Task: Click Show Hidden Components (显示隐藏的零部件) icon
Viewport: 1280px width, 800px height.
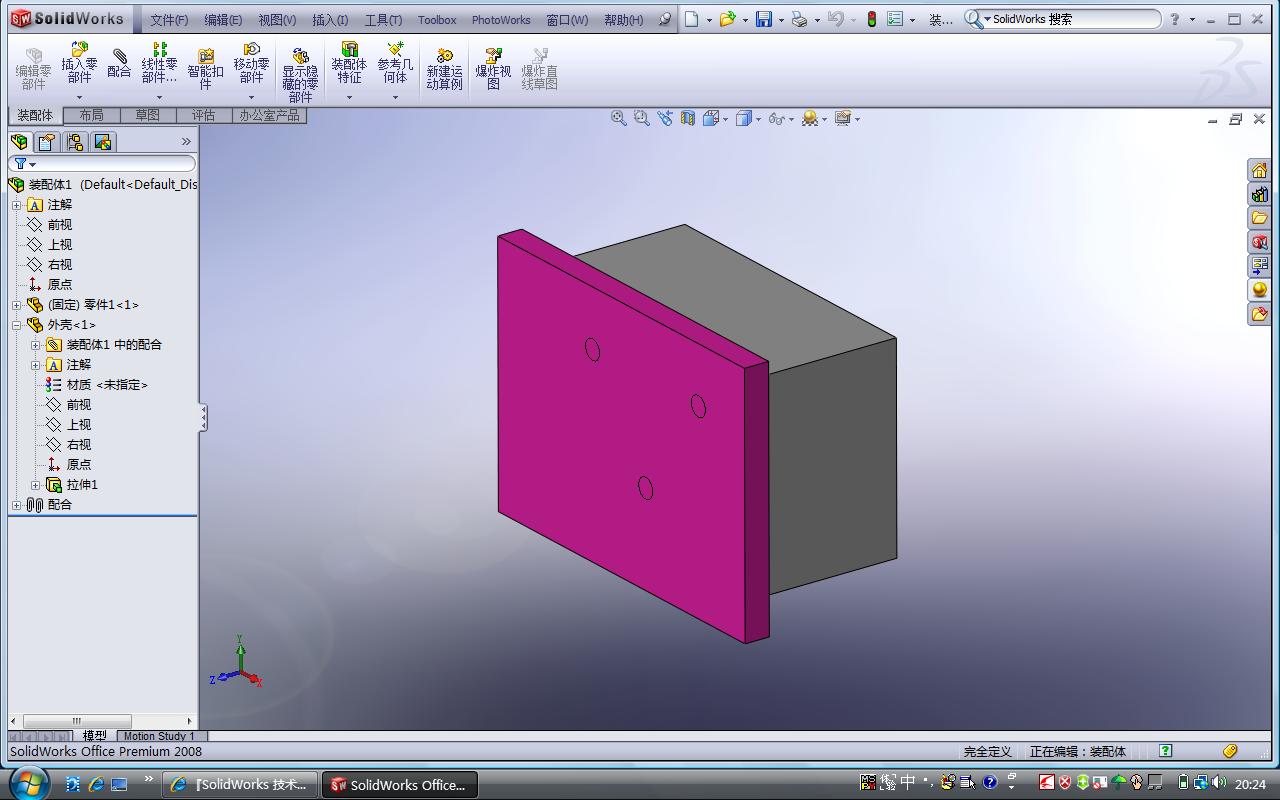Action: pyautogui.click(x=300, y=56)
